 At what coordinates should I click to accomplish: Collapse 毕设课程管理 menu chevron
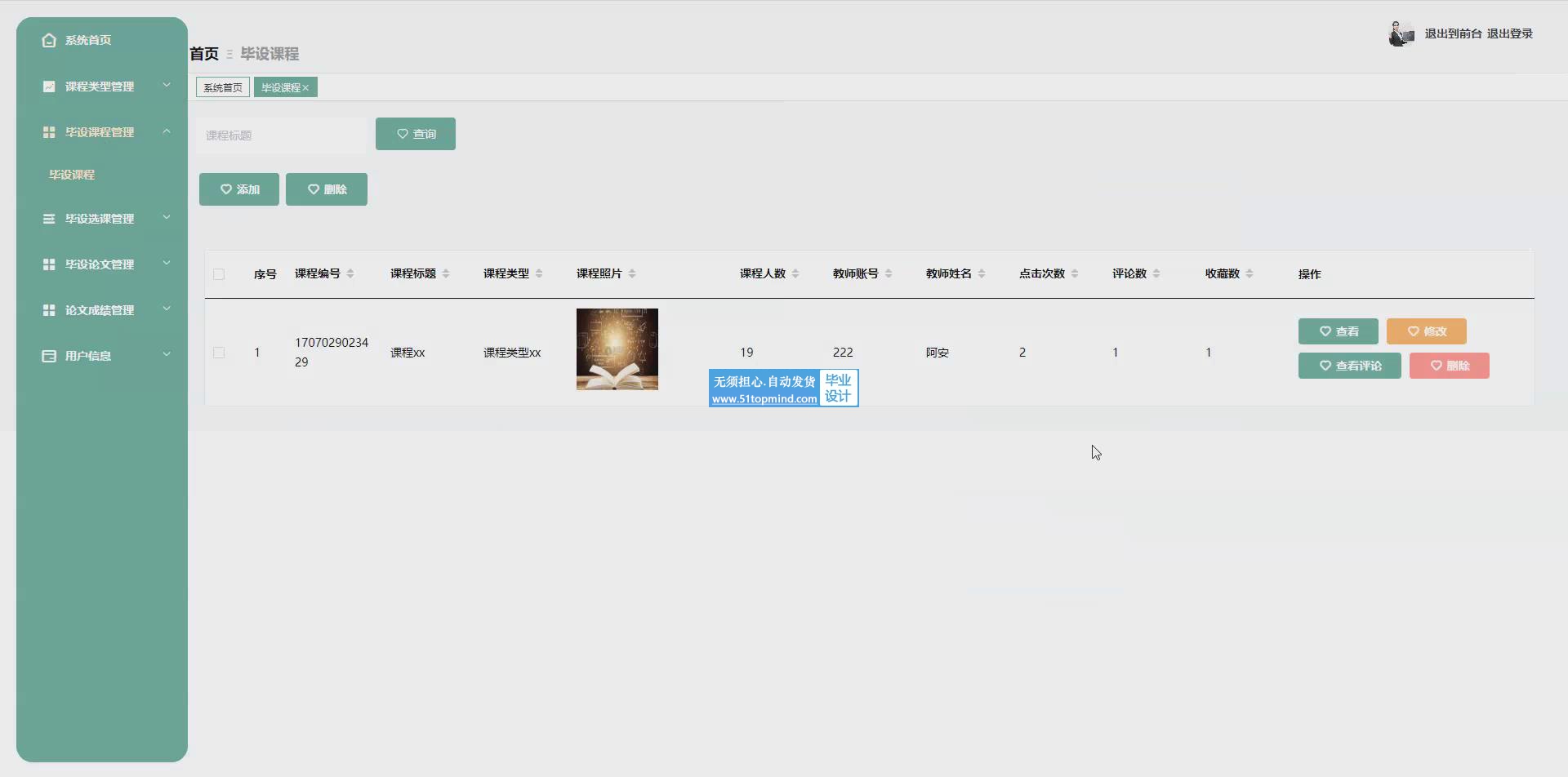[167, 131]
